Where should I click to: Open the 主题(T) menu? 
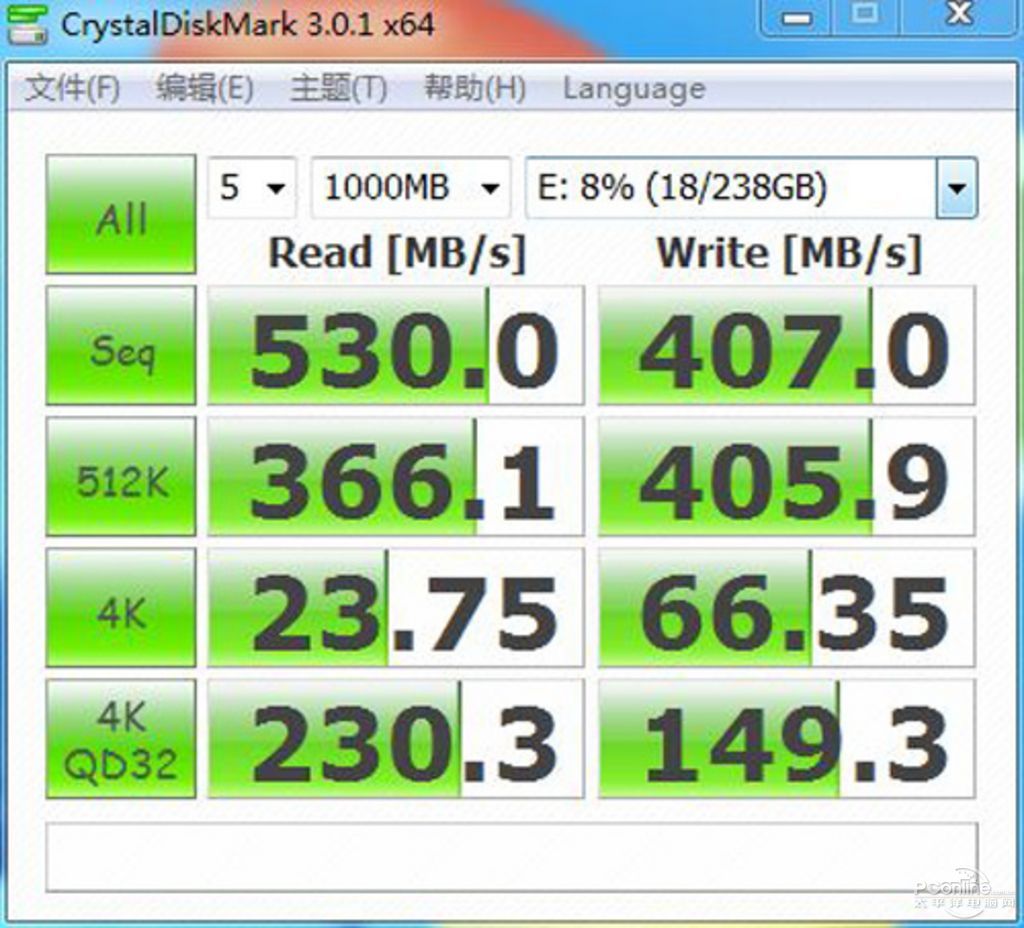(x=338, y=88)
